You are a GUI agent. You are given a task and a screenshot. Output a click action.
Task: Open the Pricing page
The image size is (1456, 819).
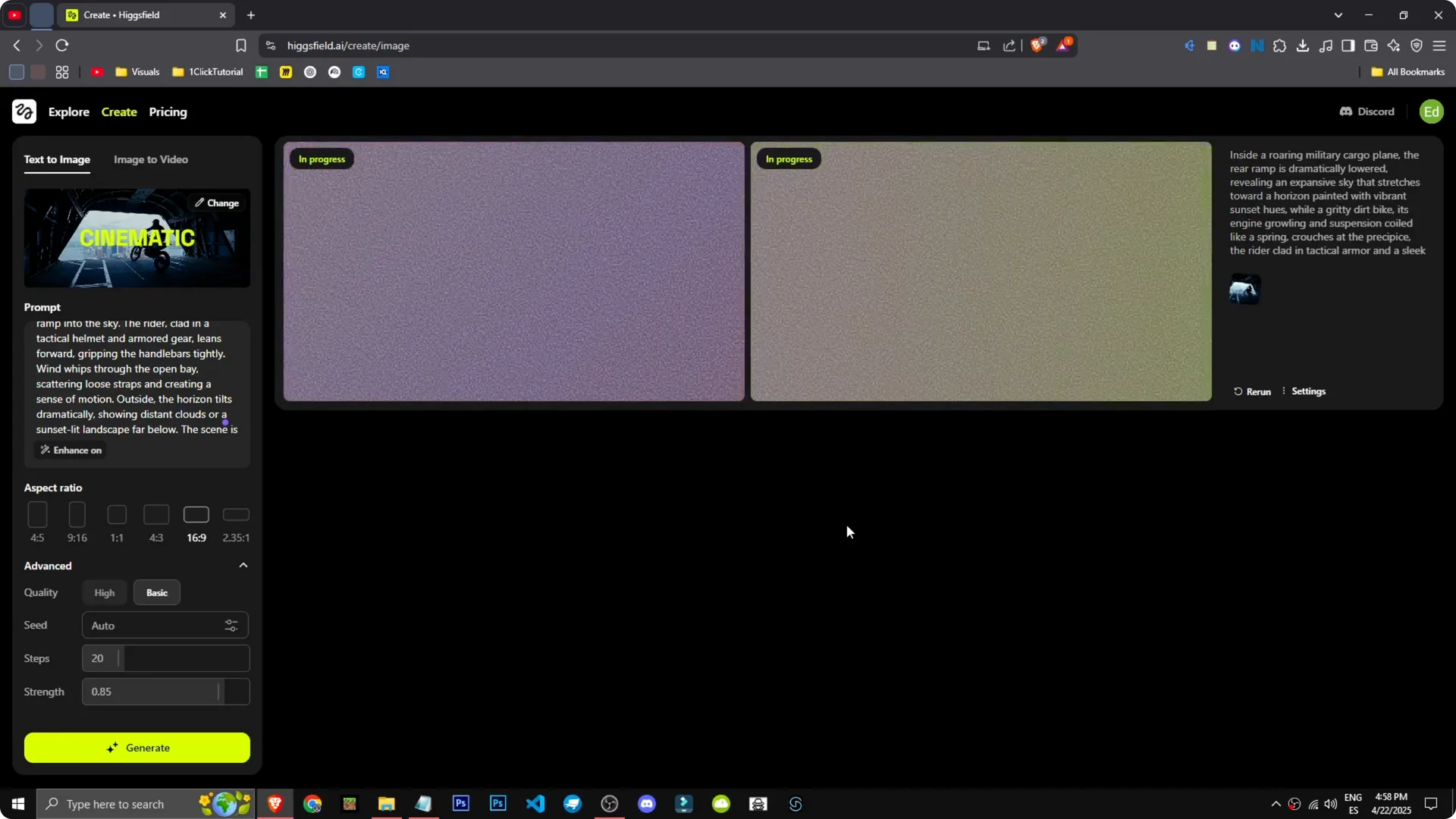(168, 111)
